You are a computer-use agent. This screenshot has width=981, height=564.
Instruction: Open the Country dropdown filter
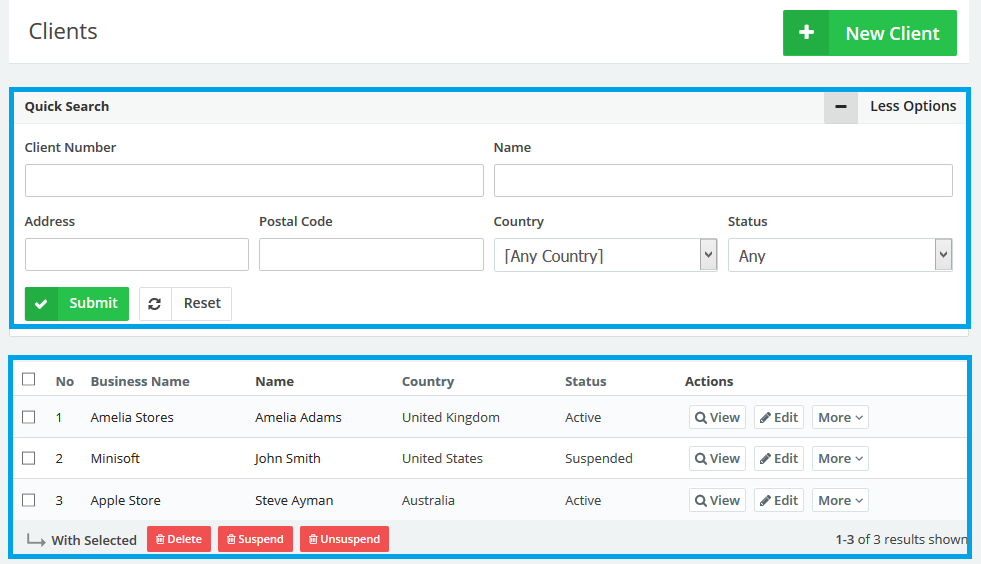click(605, 255)
